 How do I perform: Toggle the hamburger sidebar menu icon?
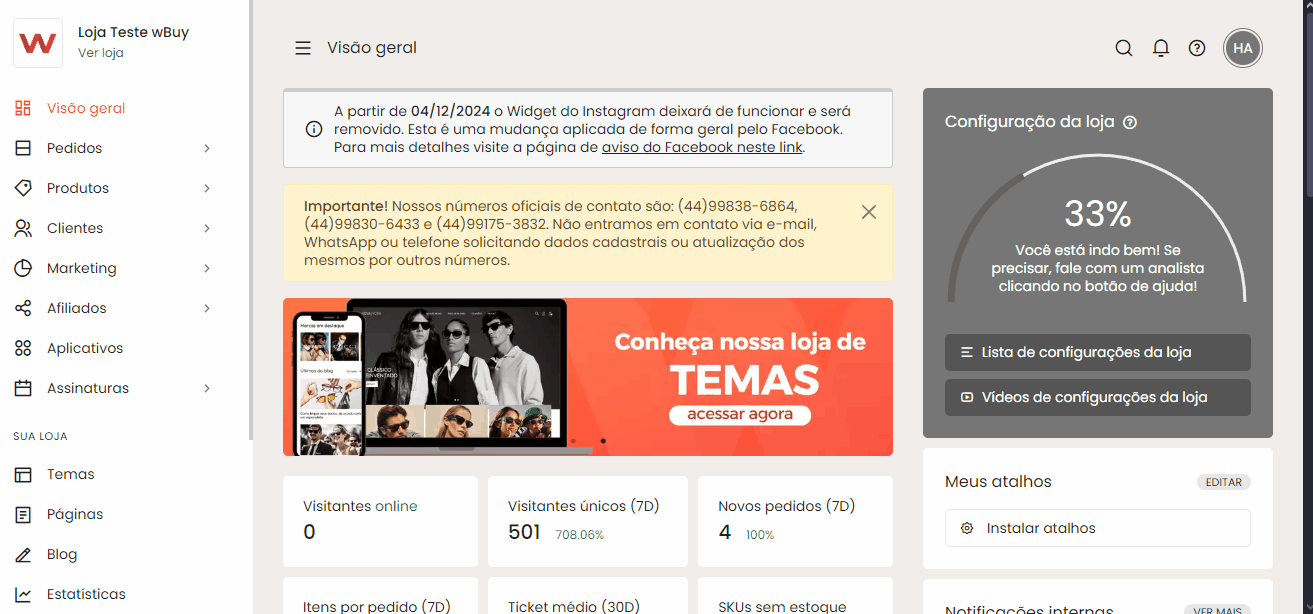pos(303,48)
